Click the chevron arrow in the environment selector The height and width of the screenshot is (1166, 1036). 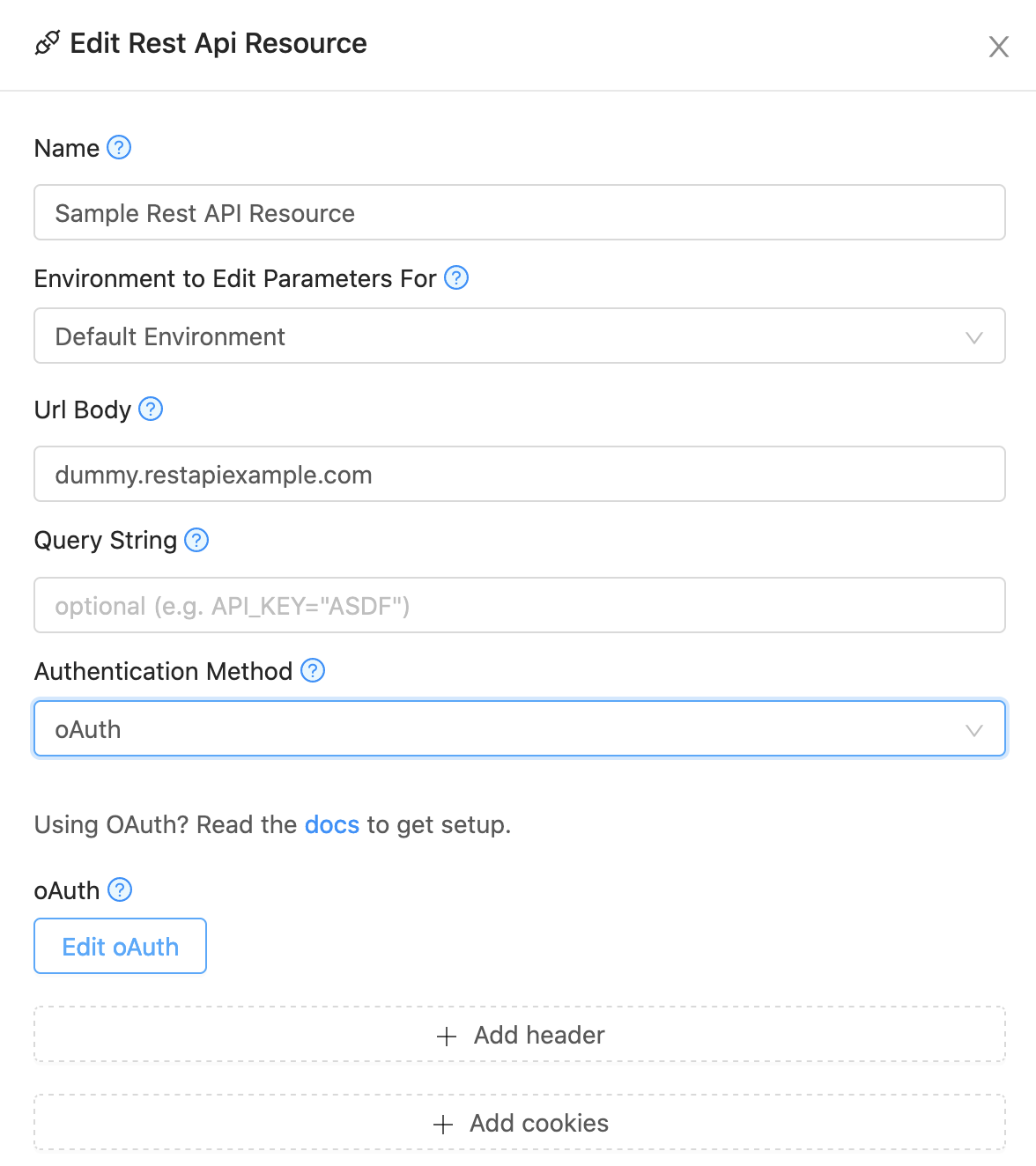coord(973,337)
